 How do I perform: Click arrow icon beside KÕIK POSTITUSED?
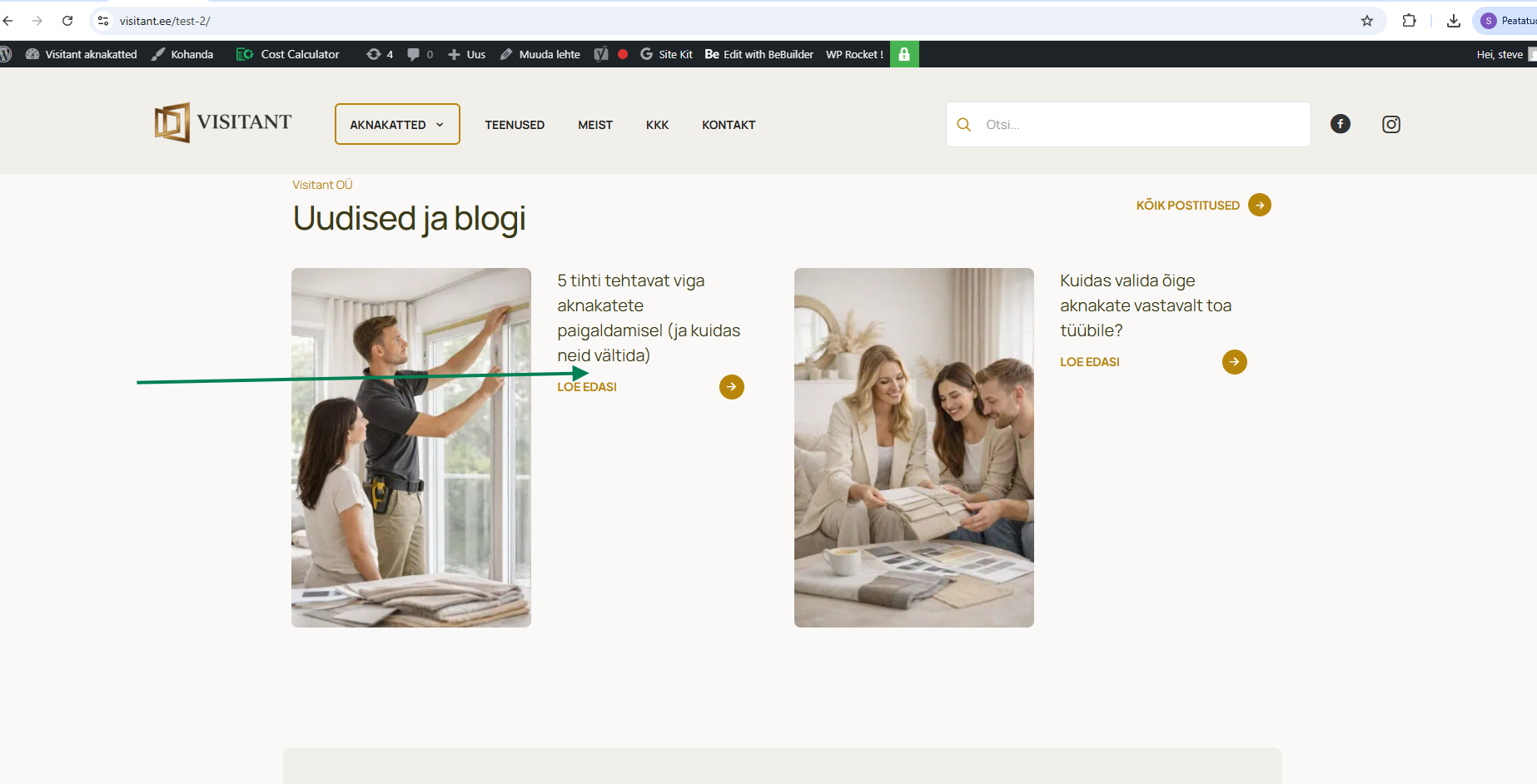[1259, 205]
